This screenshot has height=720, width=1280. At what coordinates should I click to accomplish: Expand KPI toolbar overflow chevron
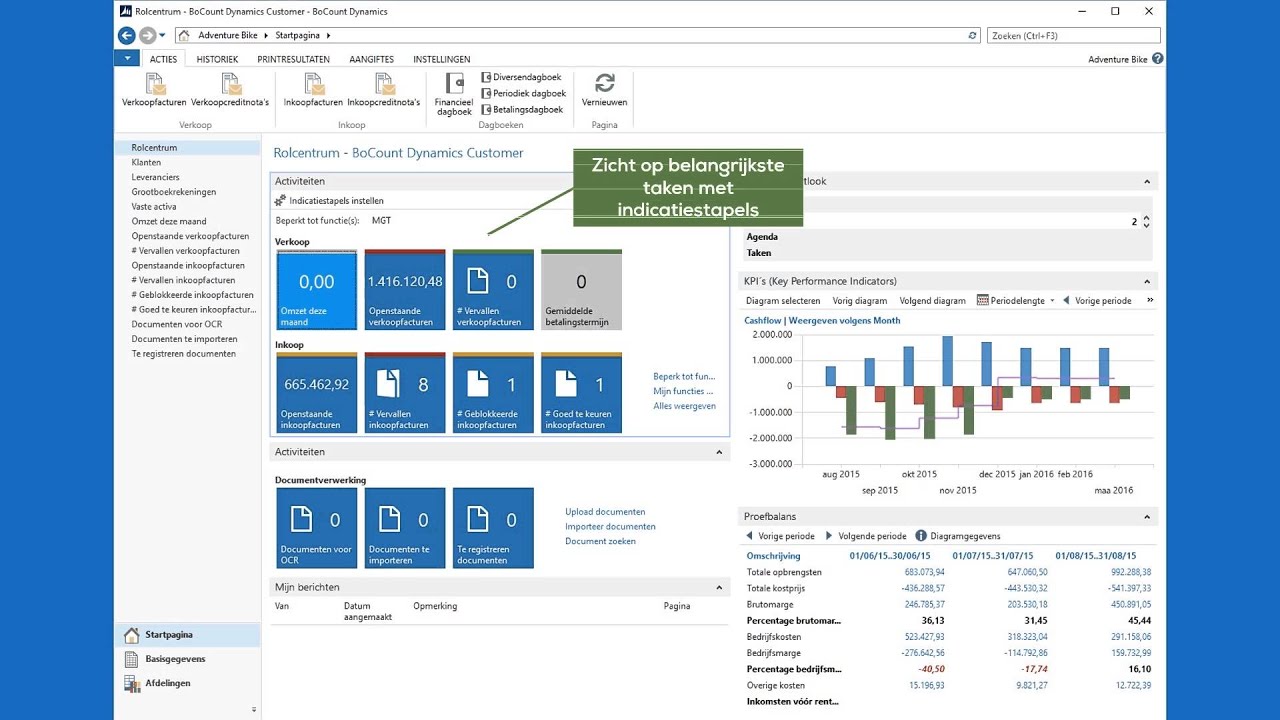tap(1150, 300)
